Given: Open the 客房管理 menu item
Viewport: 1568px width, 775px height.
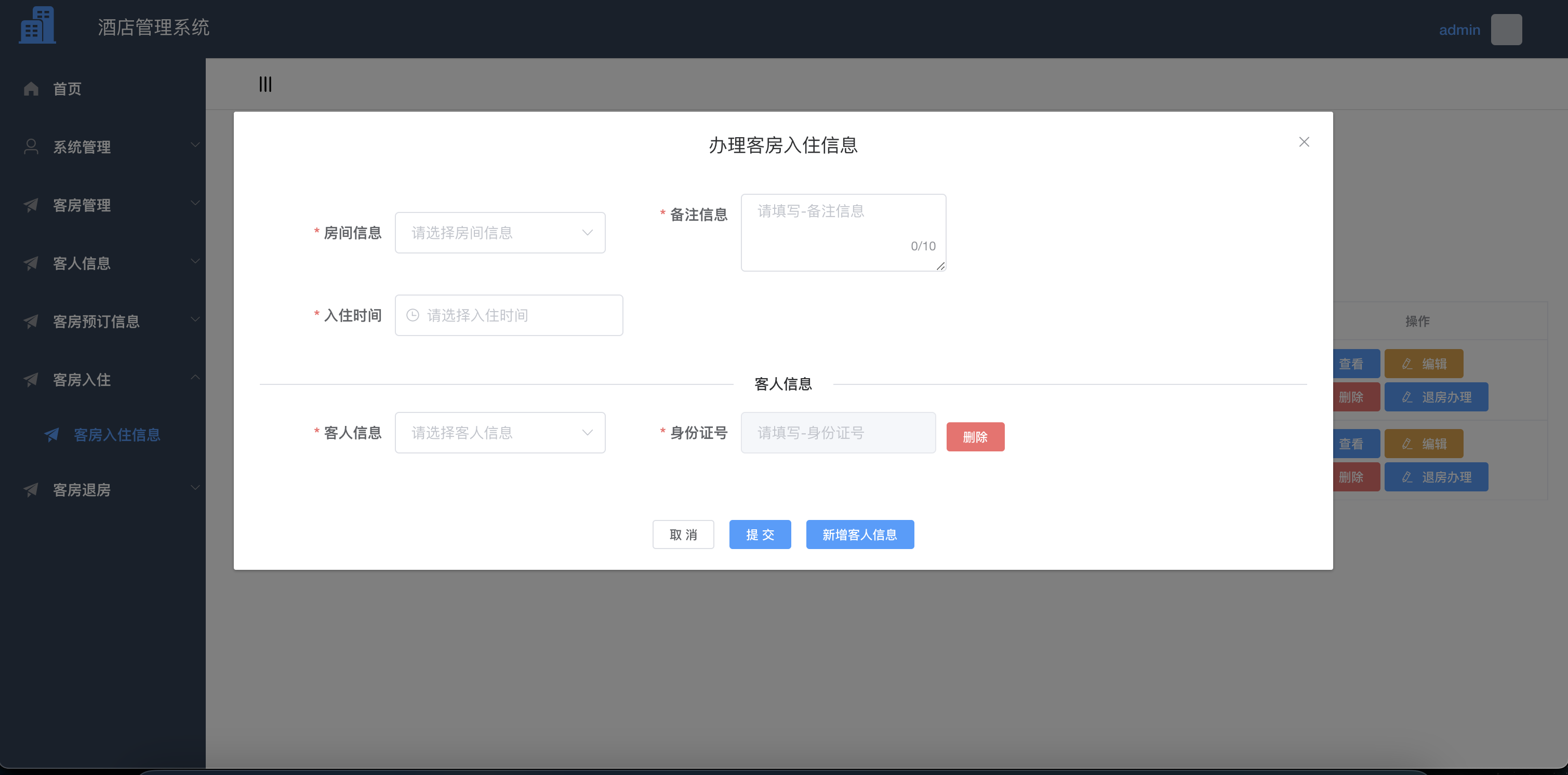Looking at the screenshot, I should click(x=103, y=205).
